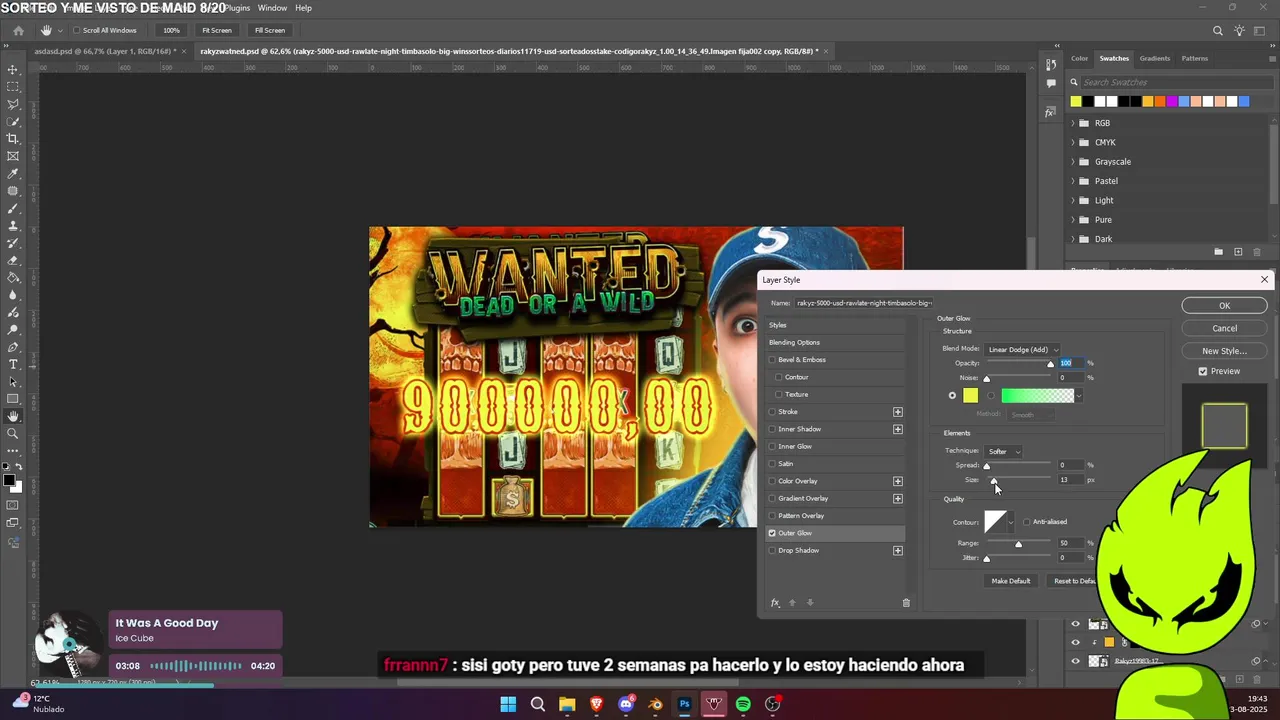Screen dimensions: 1280x720
Task: Select the Eyedropper tool
Action: tap(13, 174)
